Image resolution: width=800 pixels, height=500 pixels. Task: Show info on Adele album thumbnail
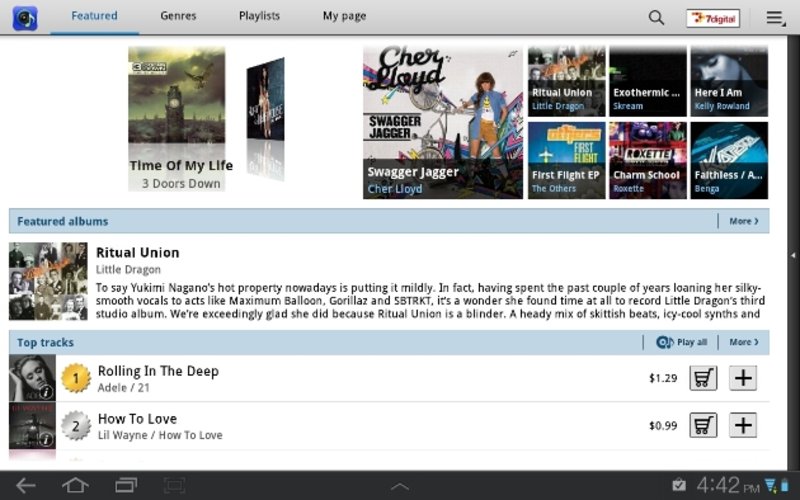pos(46,392)
